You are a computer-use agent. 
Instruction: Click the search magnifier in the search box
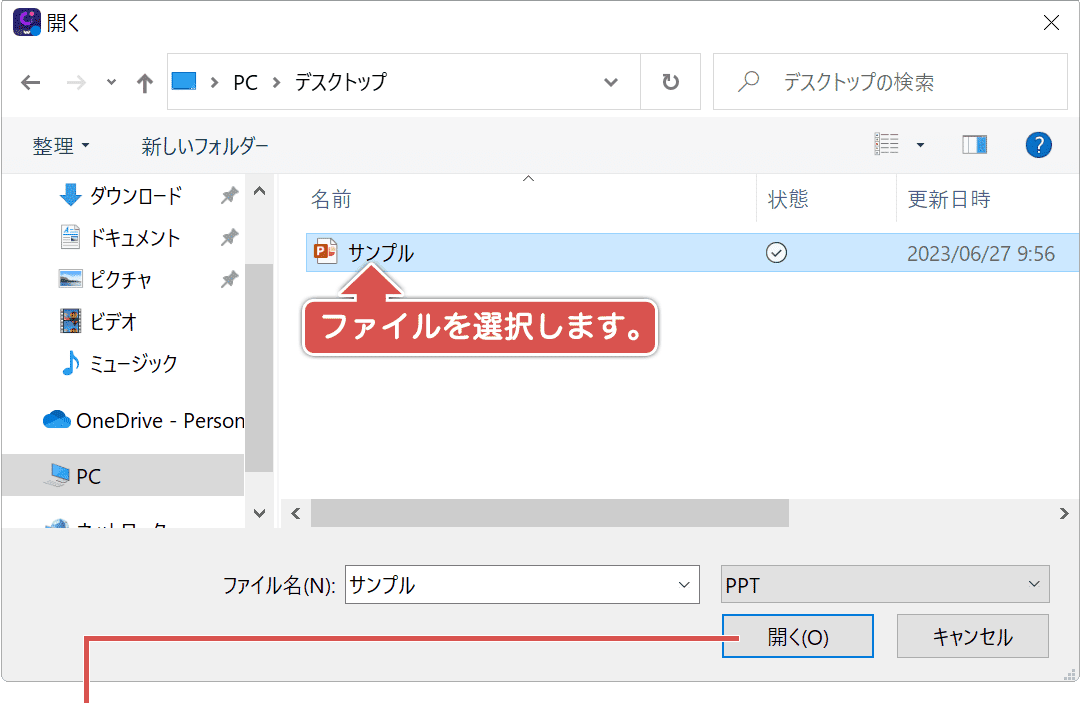point(748,82)
